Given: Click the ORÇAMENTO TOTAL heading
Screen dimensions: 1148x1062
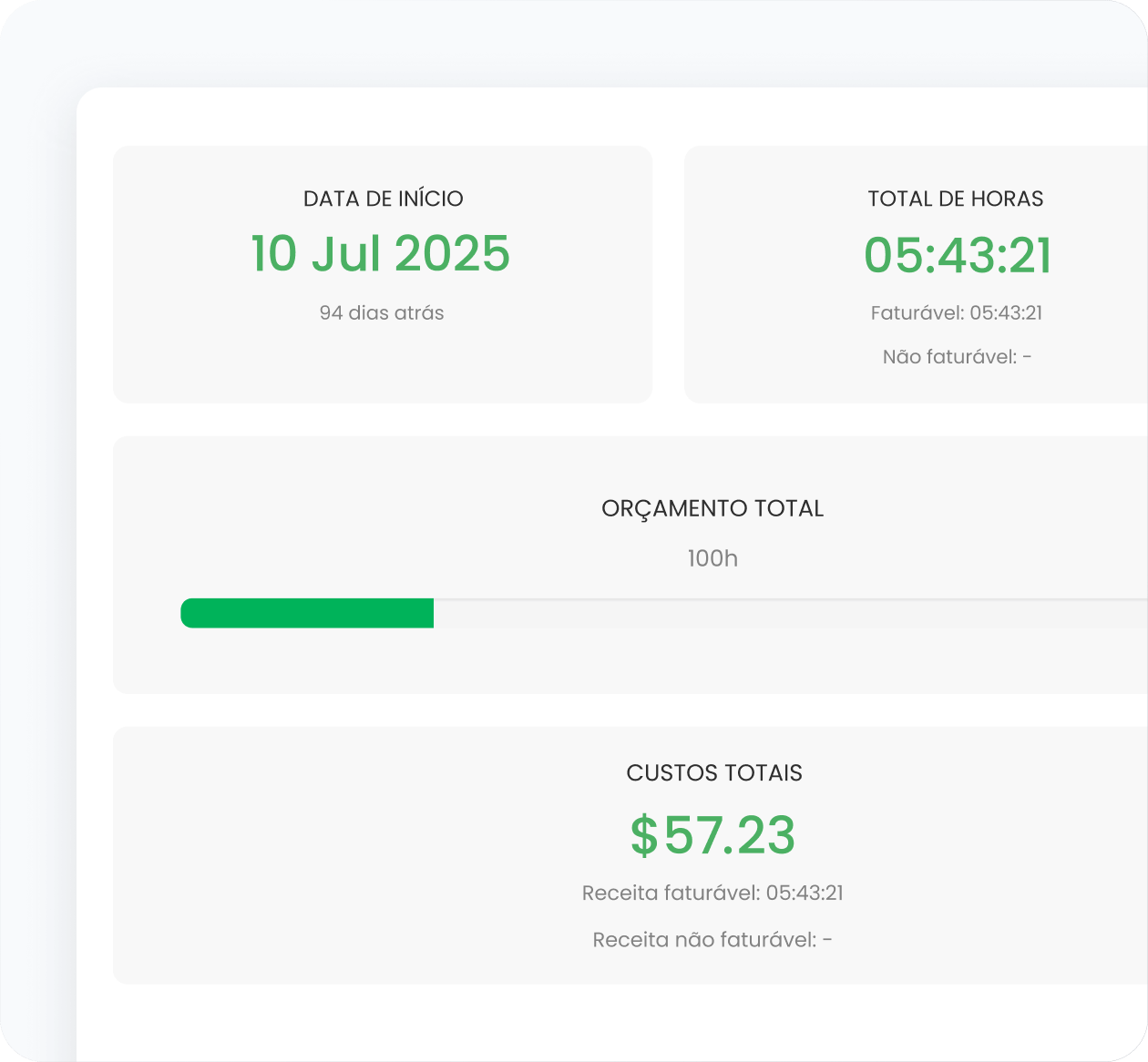Looking at the screenshot, I should tap(712, 508).
